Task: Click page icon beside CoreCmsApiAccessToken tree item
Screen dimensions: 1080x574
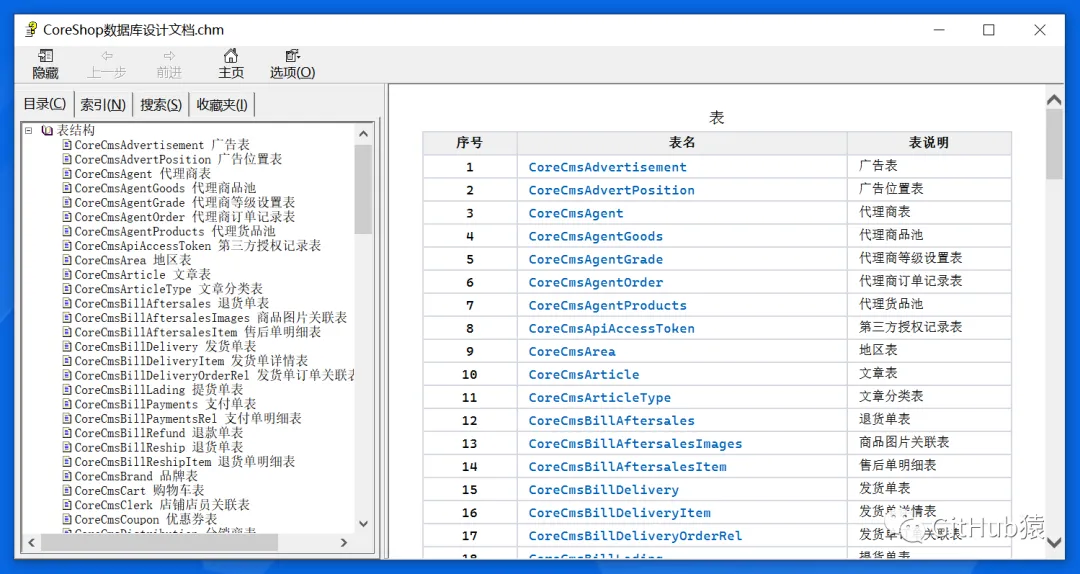Action: coord(67,245)
